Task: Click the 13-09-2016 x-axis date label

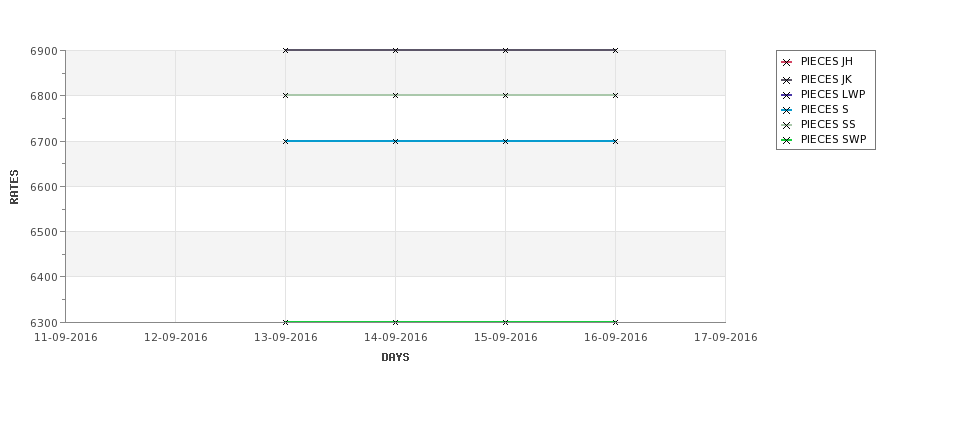Action: [x=285, y=337]
